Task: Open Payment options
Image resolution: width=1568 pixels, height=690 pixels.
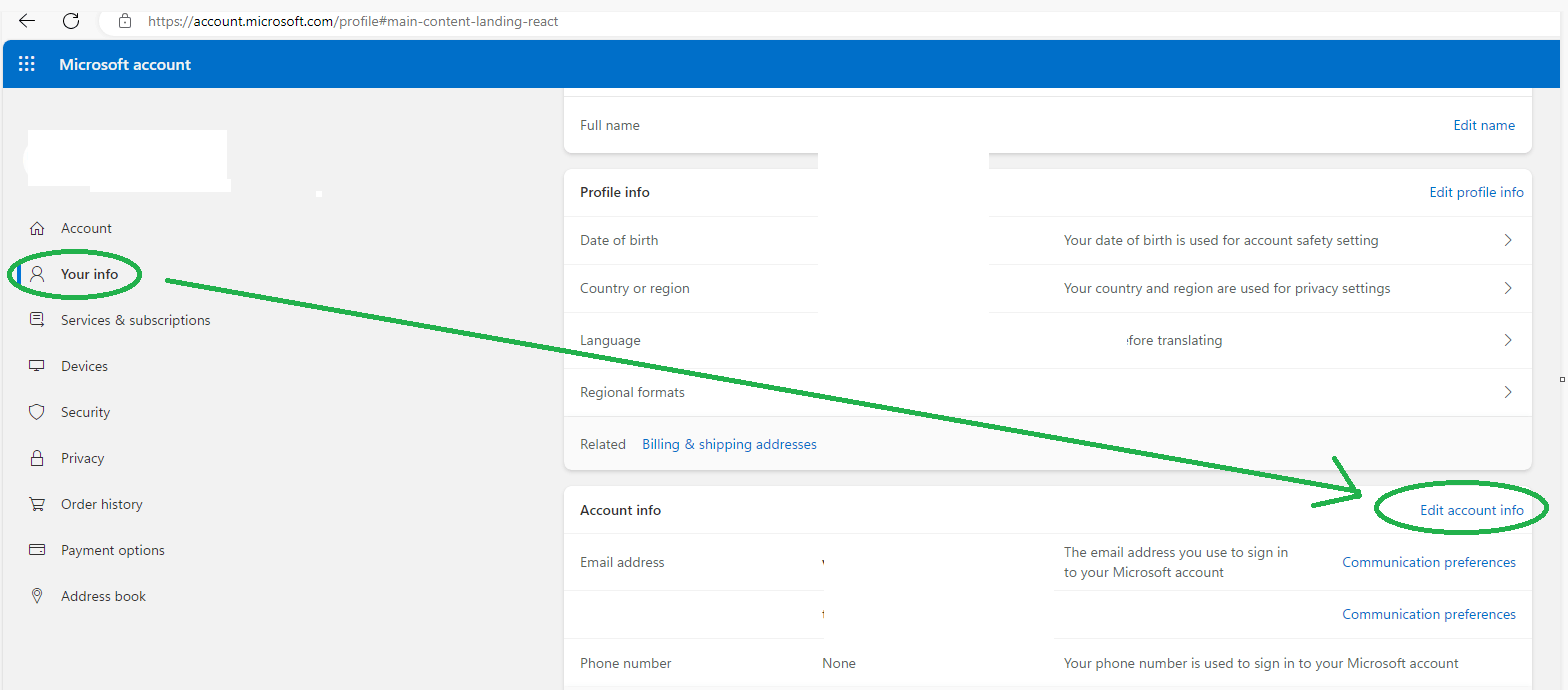Action: pos(112,550)
